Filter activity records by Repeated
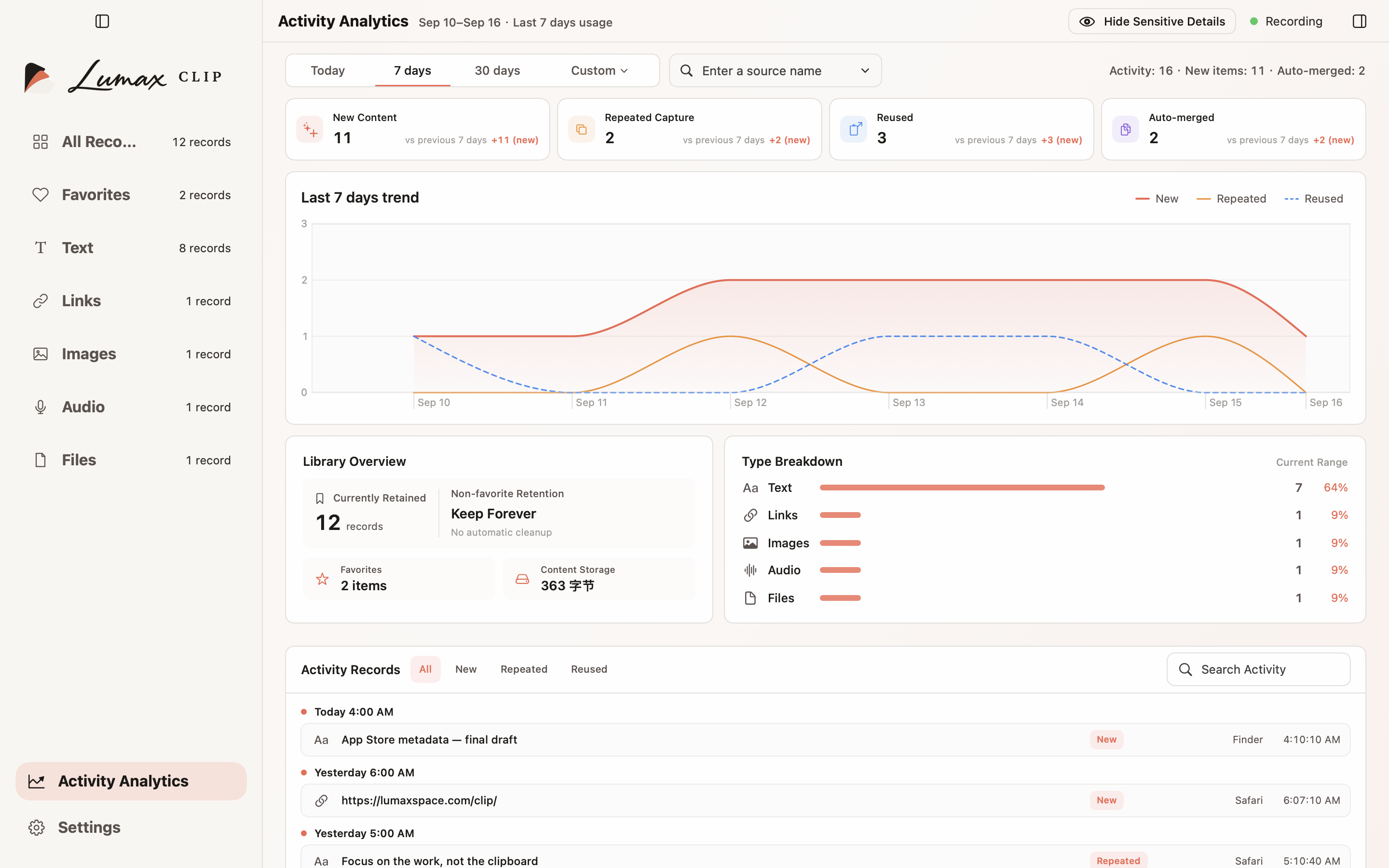This screenshot has width=1389, height=868. pos(523,669)
